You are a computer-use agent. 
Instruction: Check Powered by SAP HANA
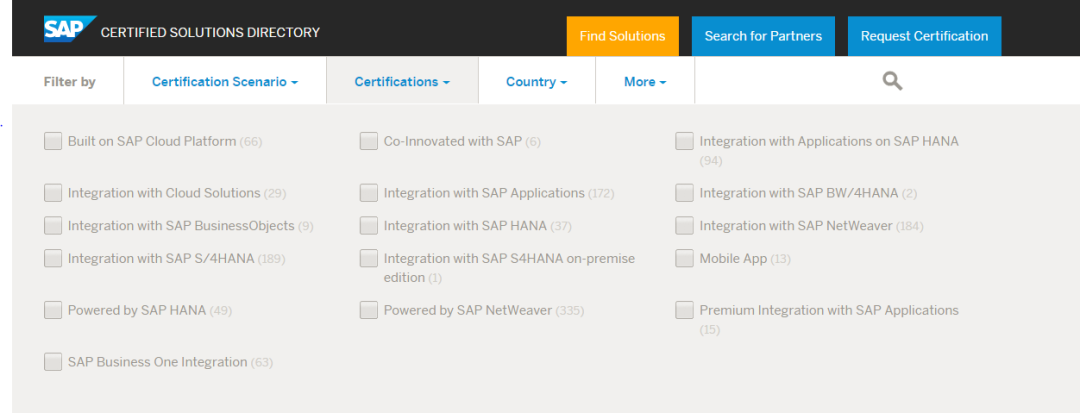(x=53, y=310)
